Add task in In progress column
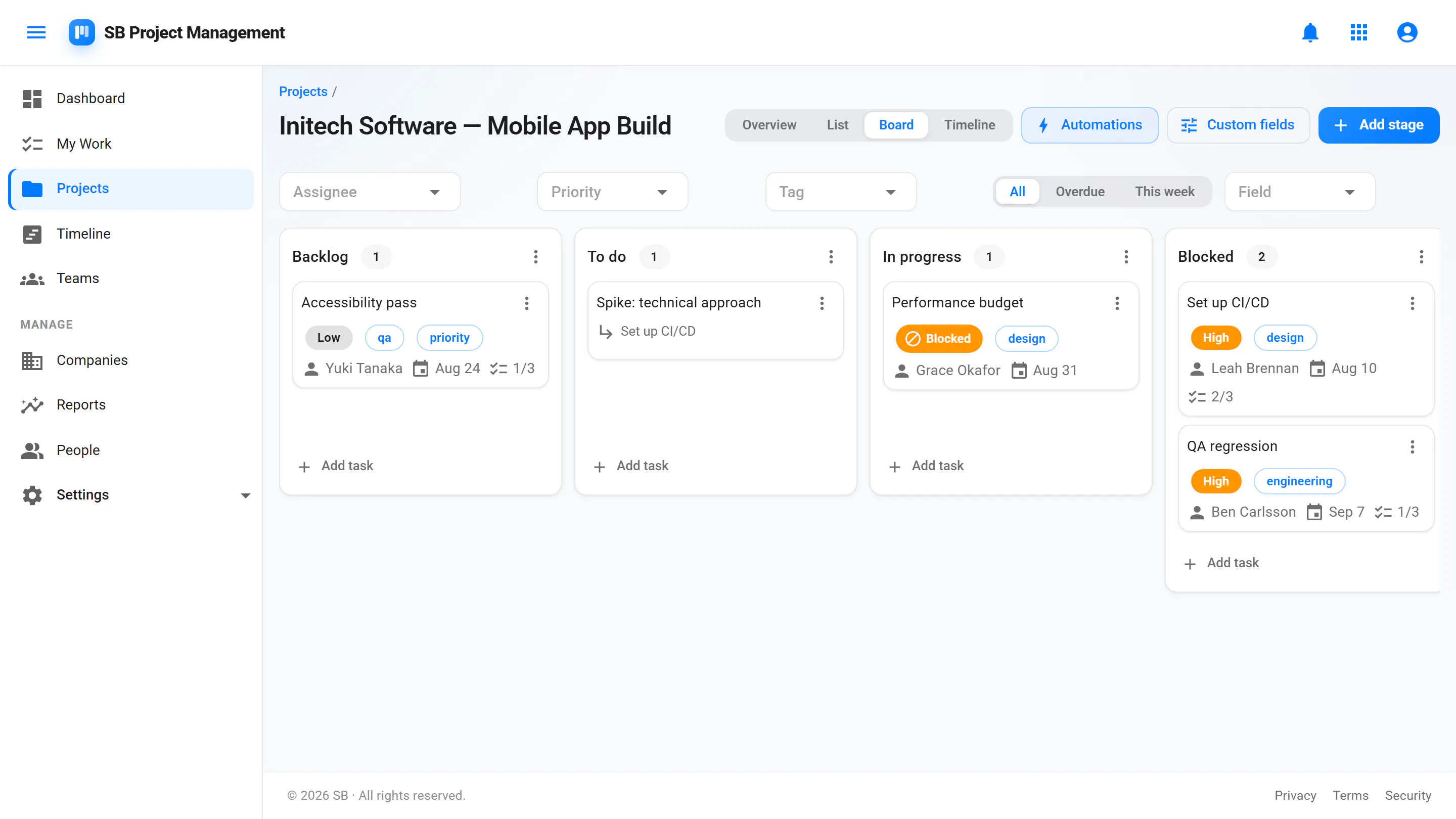The height and width of the screenshot is (819, 1456). (x=926, y=466)
